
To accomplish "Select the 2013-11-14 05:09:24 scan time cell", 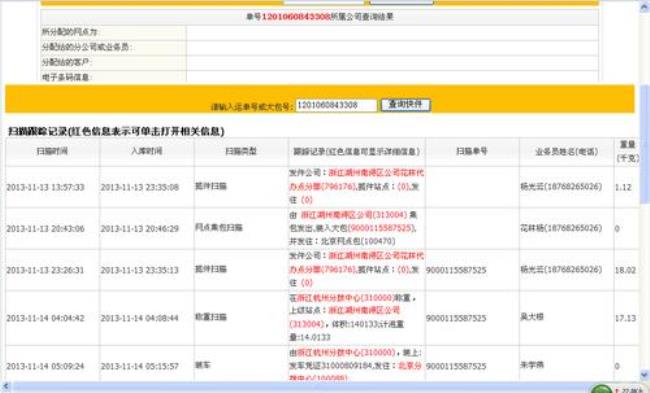I will tap(45, 366).
